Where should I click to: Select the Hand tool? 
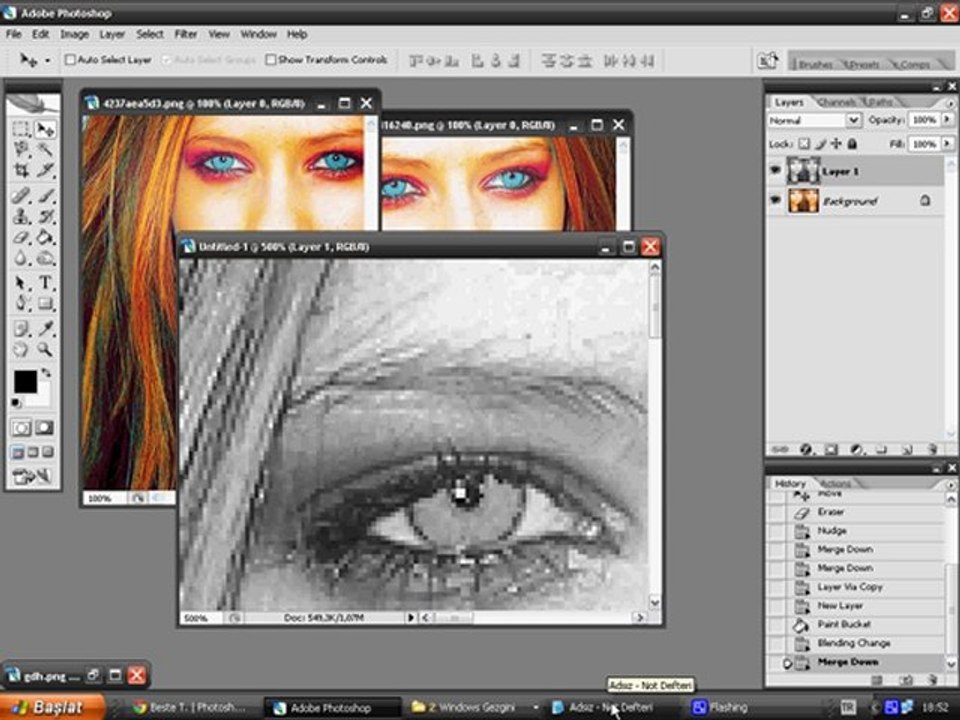(21, 350)
